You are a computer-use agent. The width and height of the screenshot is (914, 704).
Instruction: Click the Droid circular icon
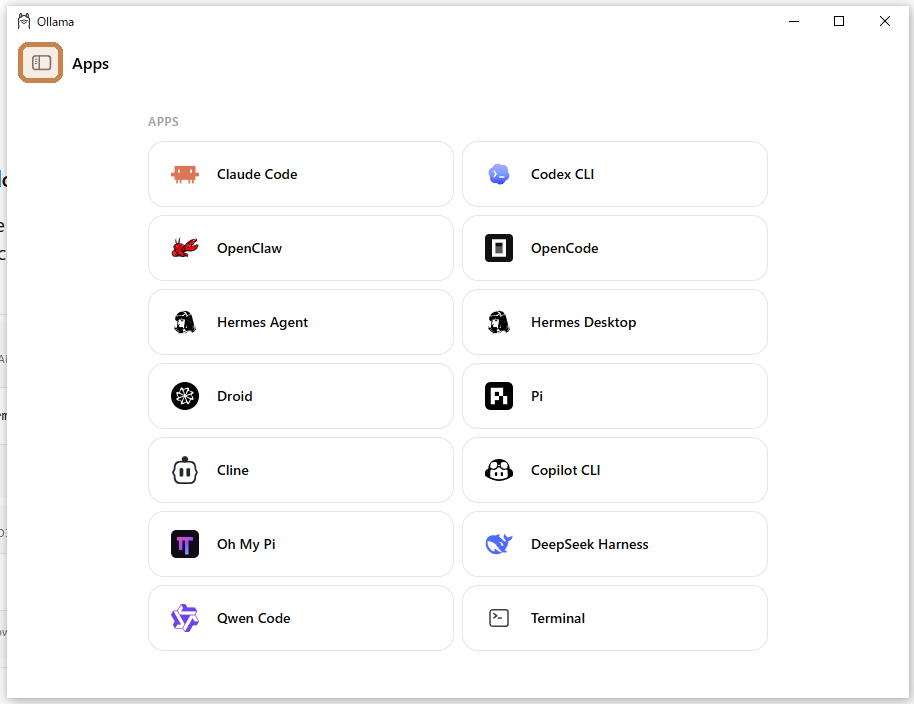tap(185, 396)
